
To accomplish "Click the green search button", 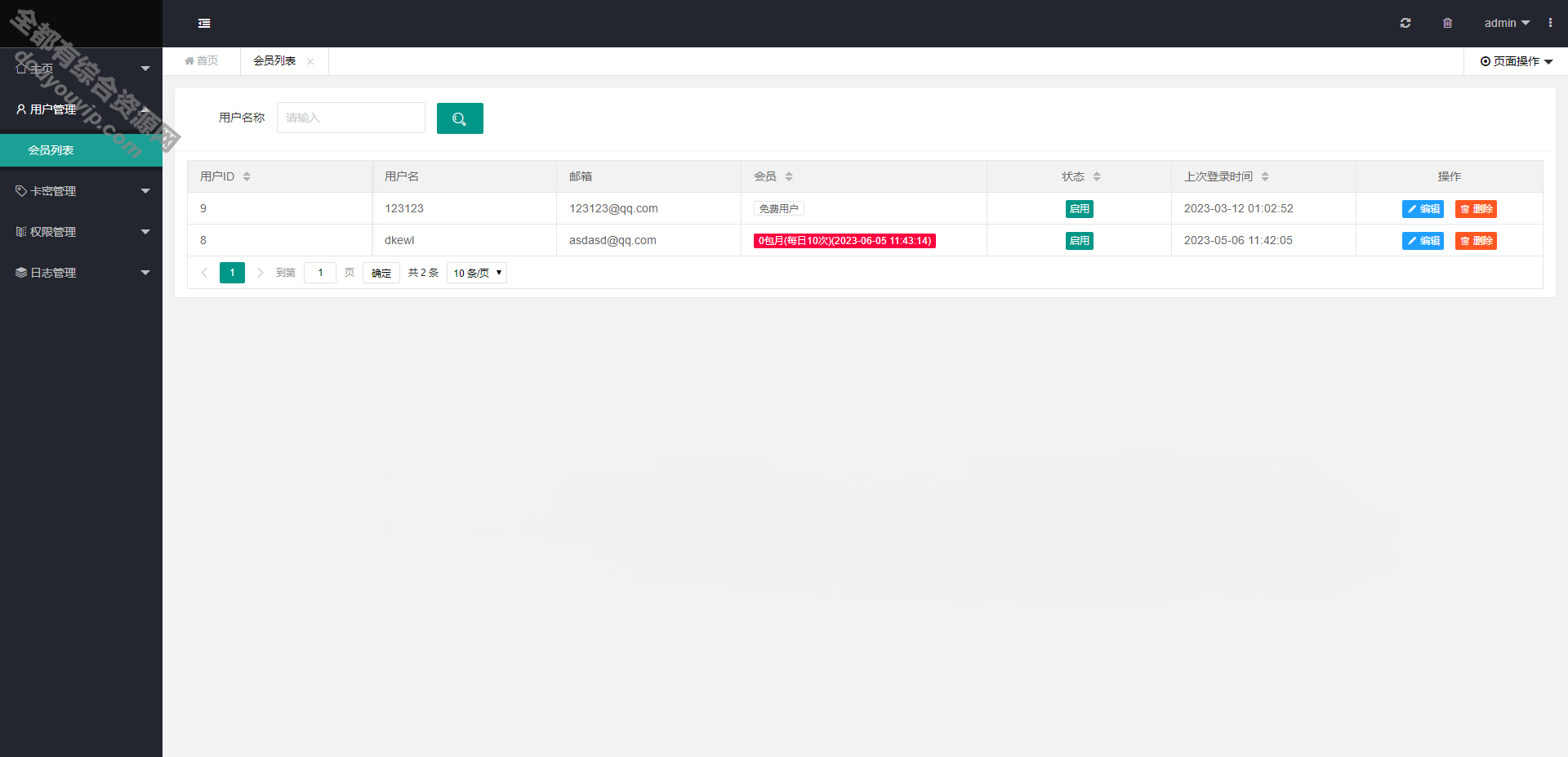I will pos(460,118).
